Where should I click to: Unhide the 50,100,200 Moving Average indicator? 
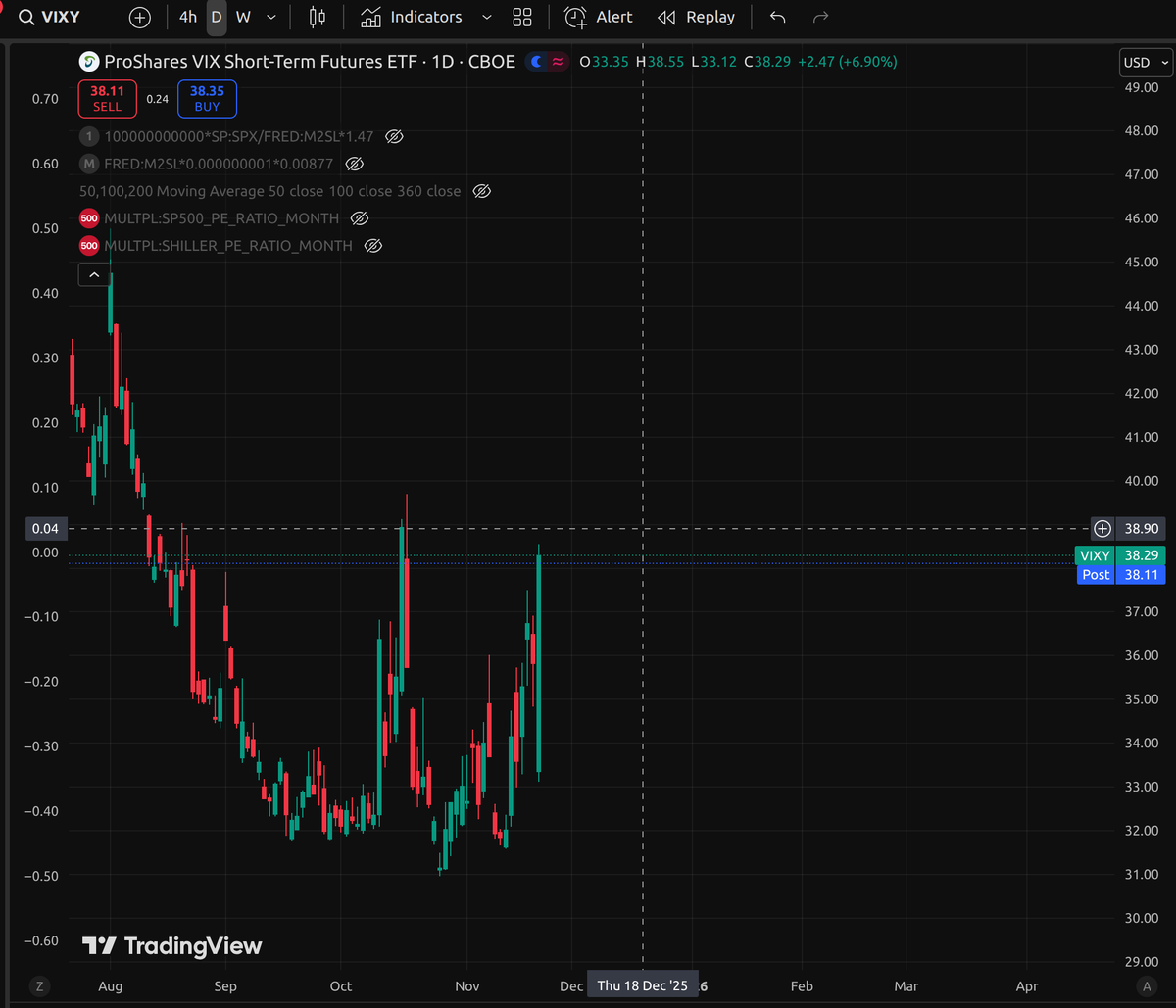(x=481, y=191)
